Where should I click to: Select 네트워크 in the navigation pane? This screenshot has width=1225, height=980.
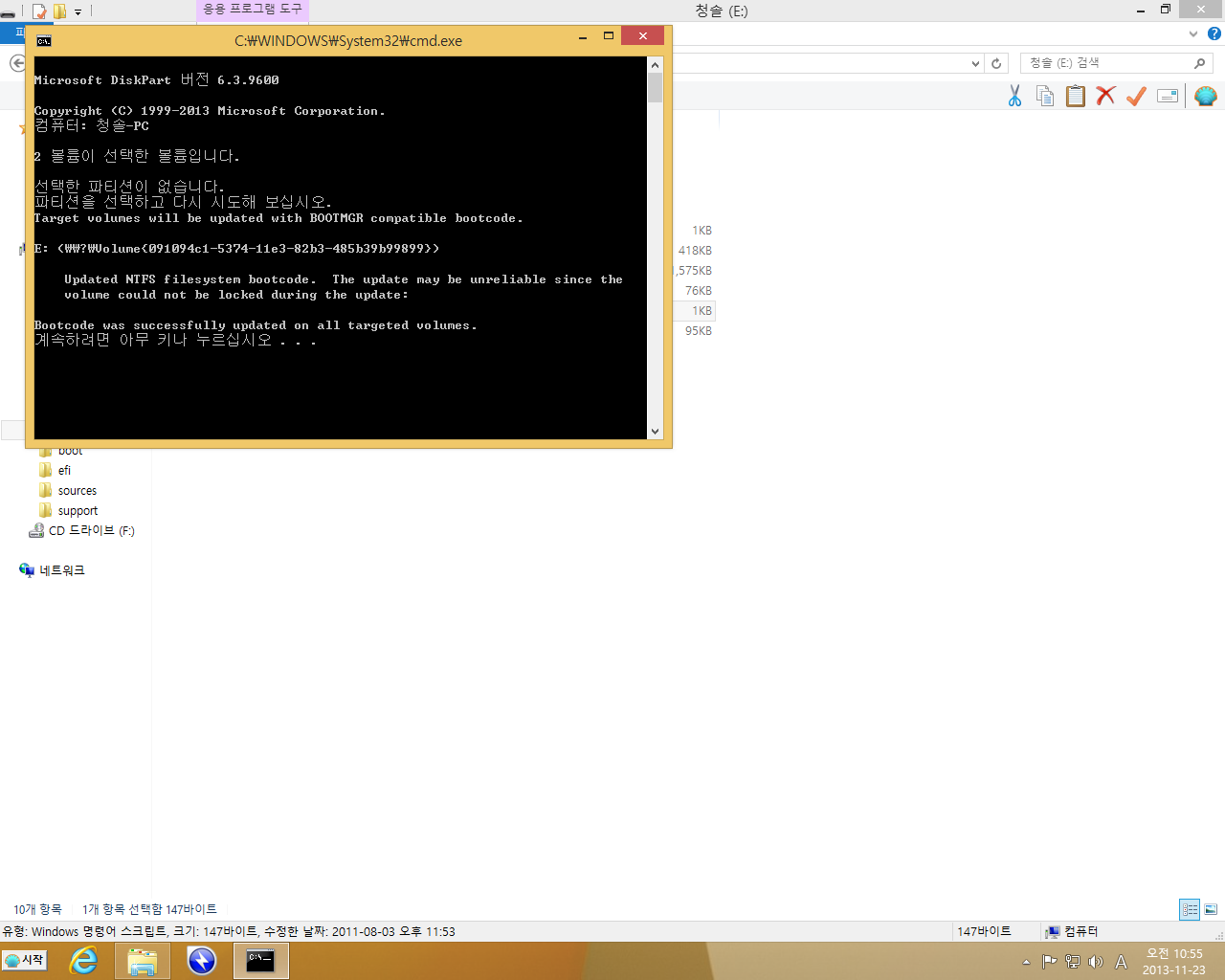pos(61,570)
